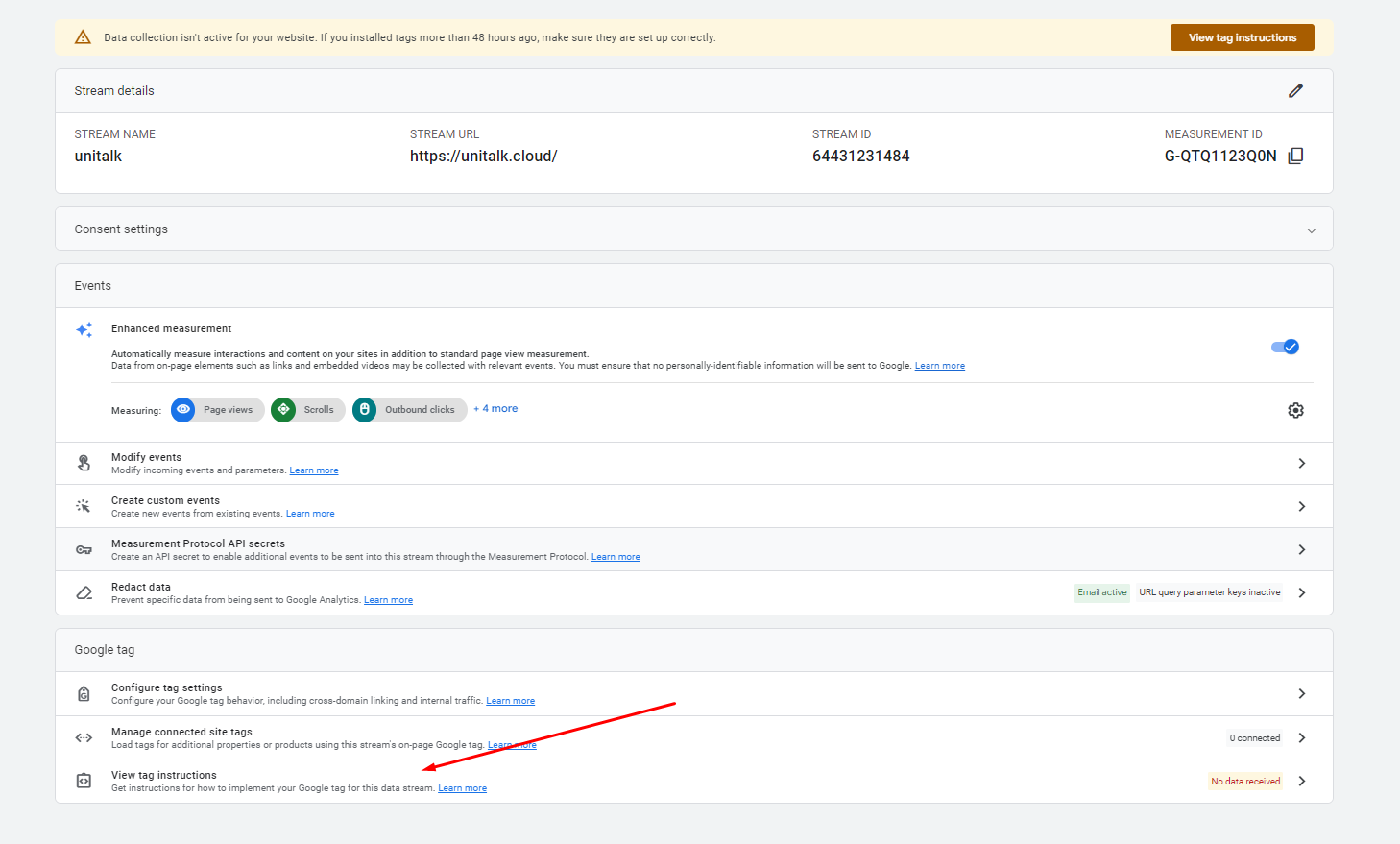Click the 'Email active' status badge
1400x844 pixels.
tap(1101, 592)
